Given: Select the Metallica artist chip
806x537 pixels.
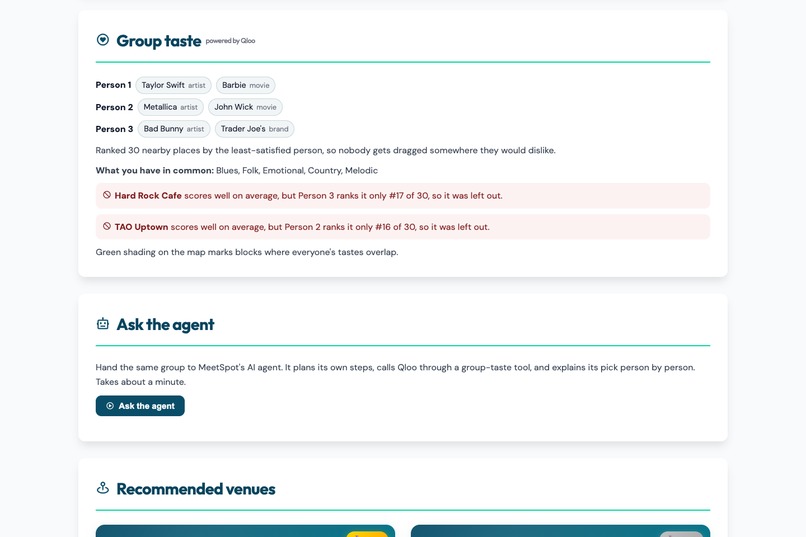Looking at the screenshot, I should (171, 107).
